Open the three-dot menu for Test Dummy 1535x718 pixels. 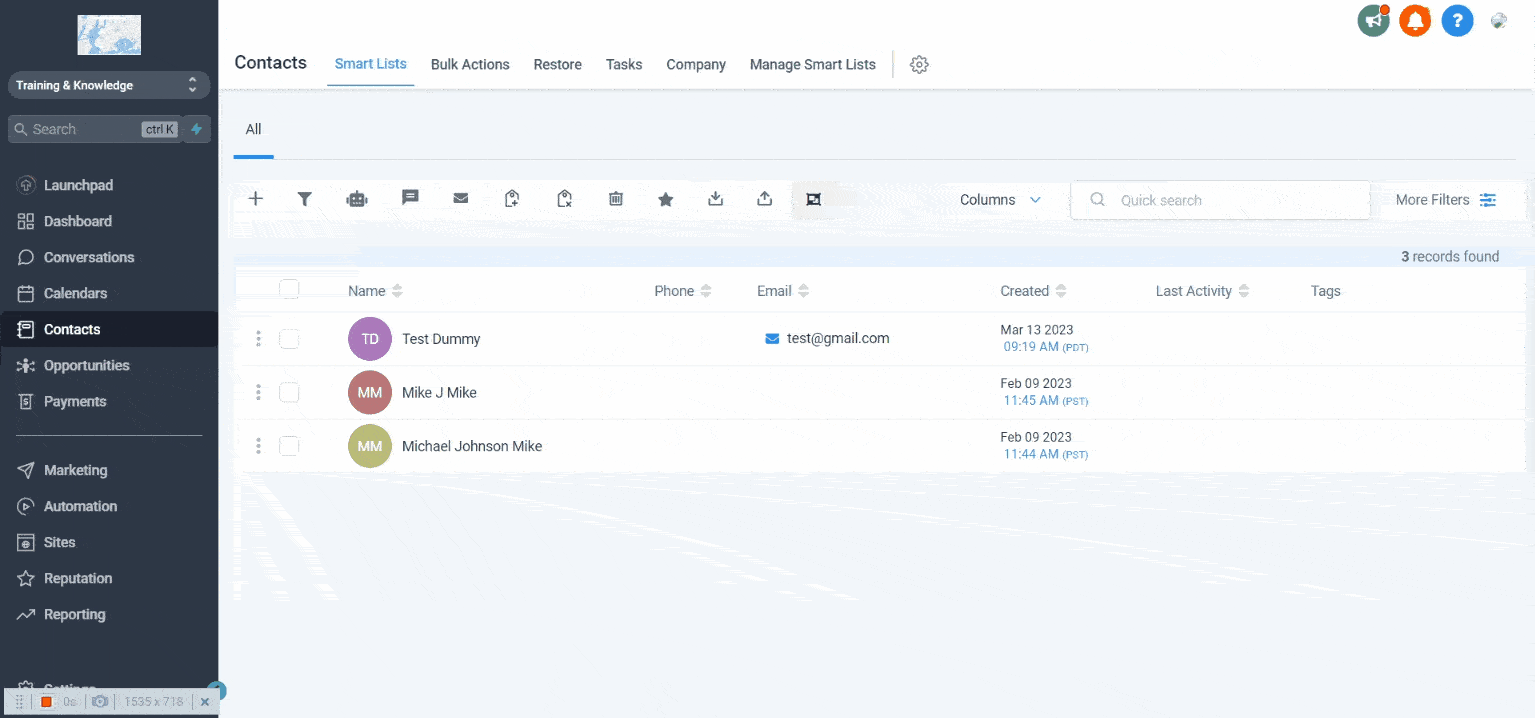(258, 339)
